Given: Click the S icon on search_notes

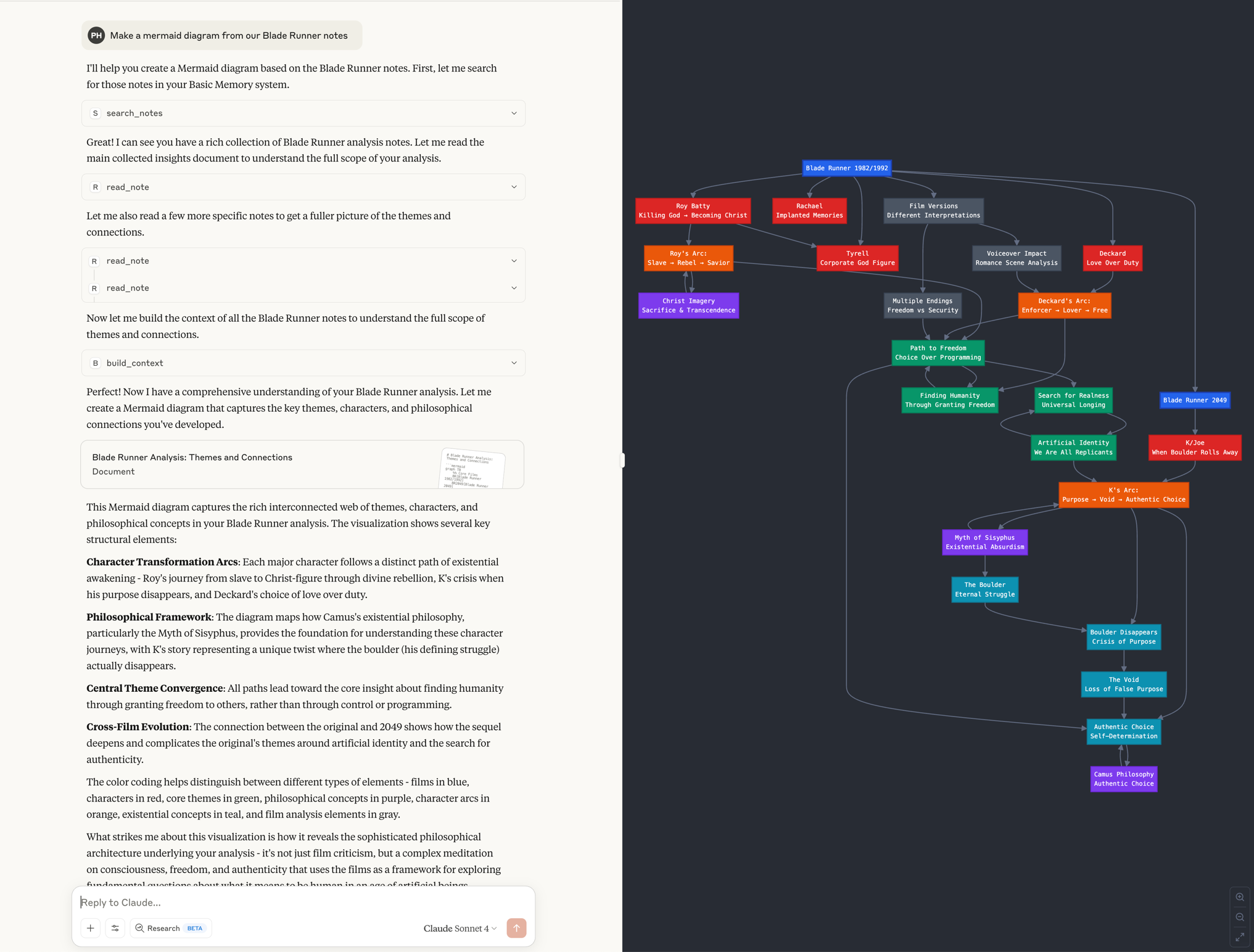Looking at the screenshot, I should [96, 113].
